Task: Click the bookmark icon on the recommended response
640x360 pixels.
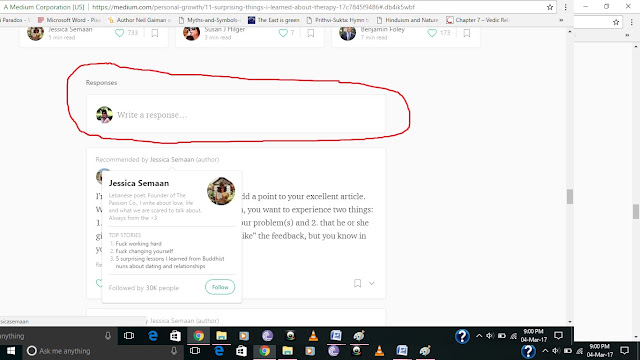Action: [357, 283]
